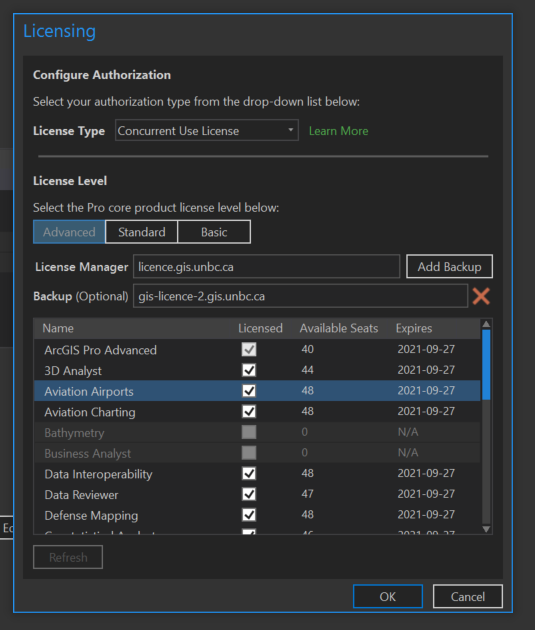Click the 44 seats value for 3D Analyst

pos(308,370)
